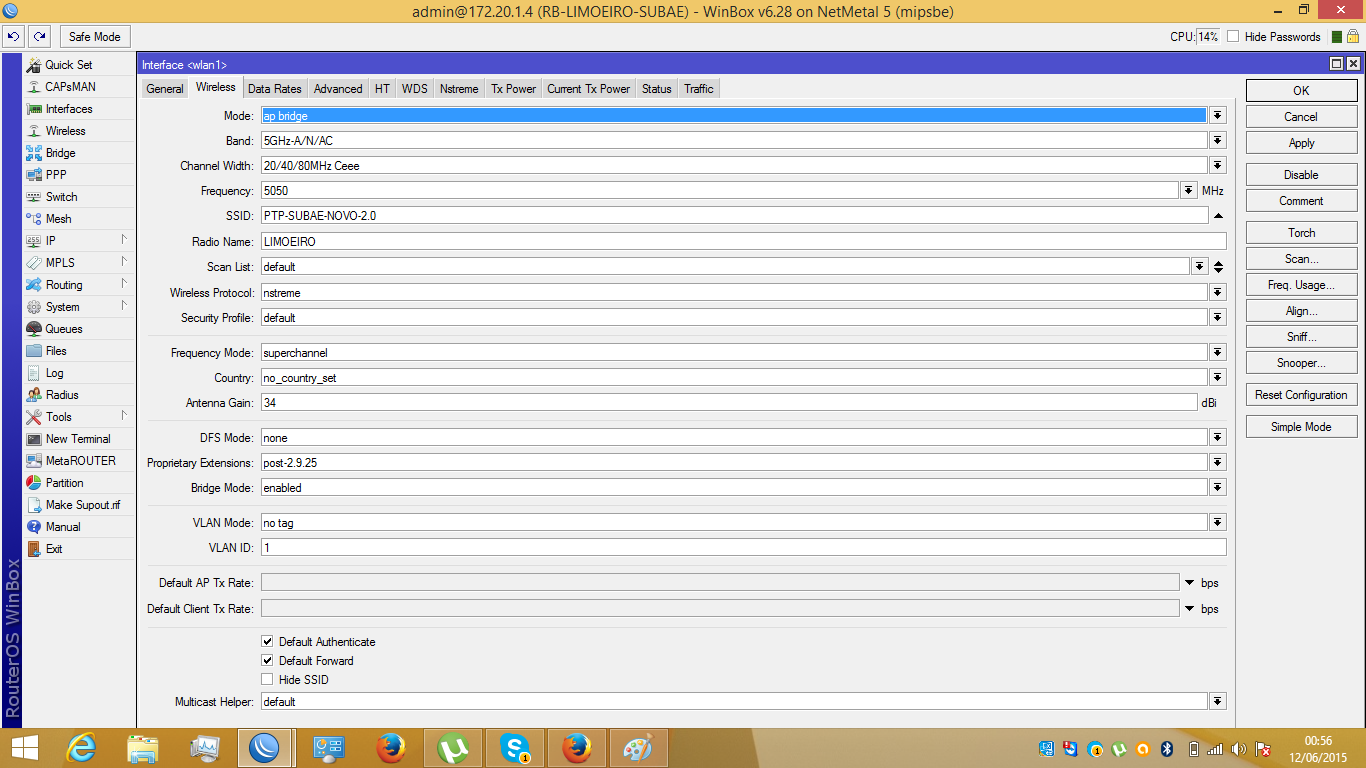The image size is (1366, 768).
Task: Open the Channel Width dropdown arrow
Action: tap(1217, 166)
